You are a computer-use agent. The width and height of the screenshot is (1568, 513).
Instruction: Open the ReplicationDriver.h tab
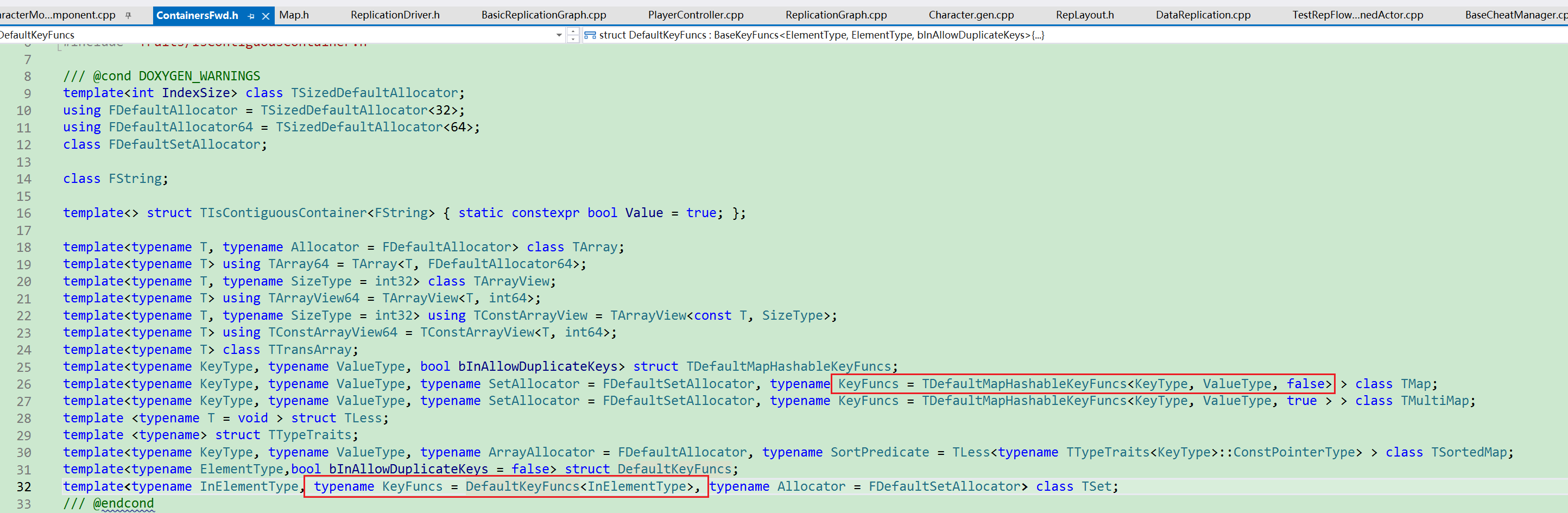click(x=395, y=15)
